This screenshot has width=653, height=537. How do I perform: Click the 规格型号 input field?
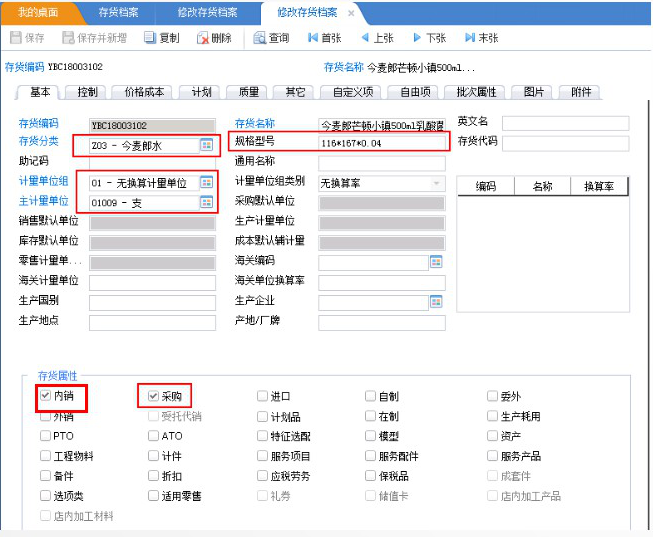(x=380, y=144)
